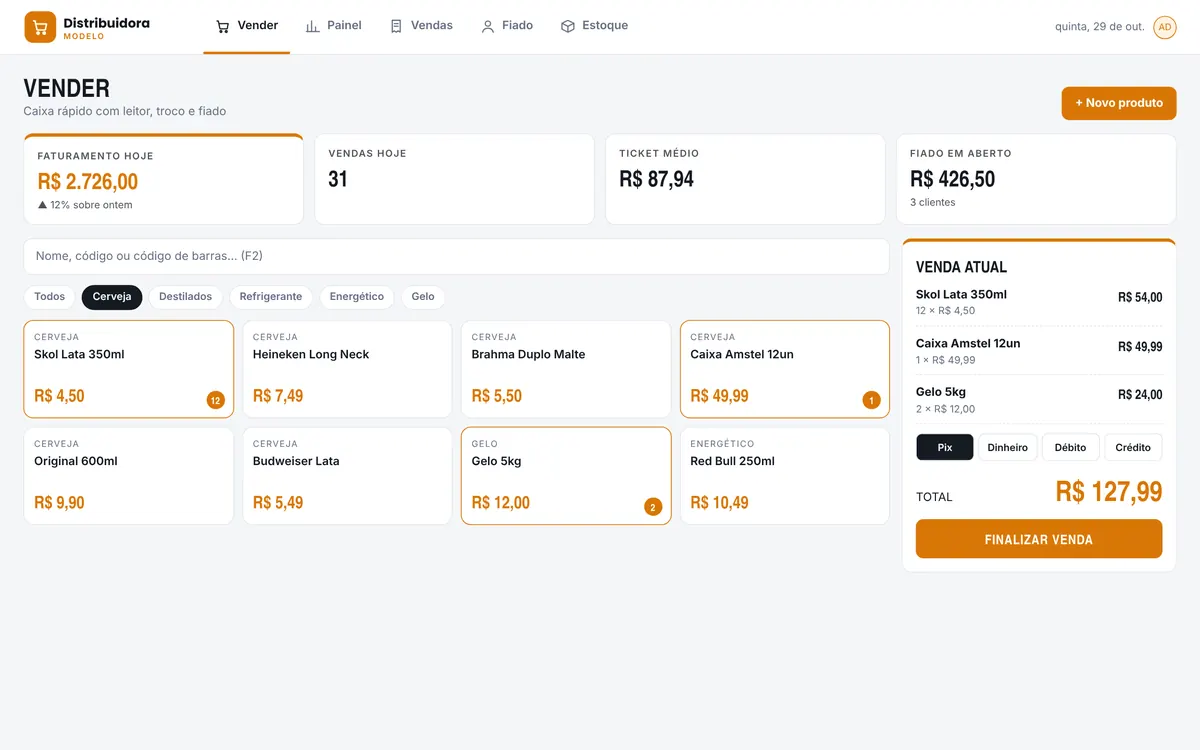The image size is (1200, 750).
Task: Switch to the Painel tab
Action: pyautogui.click(x=334, y=26)
